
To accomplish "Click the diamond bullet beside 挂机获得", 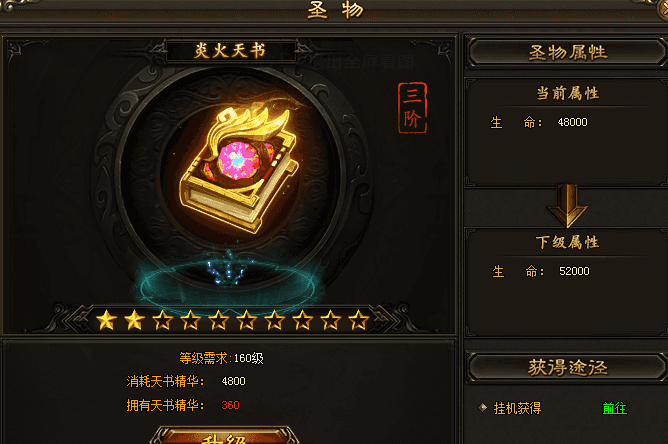I will (483, 407).
